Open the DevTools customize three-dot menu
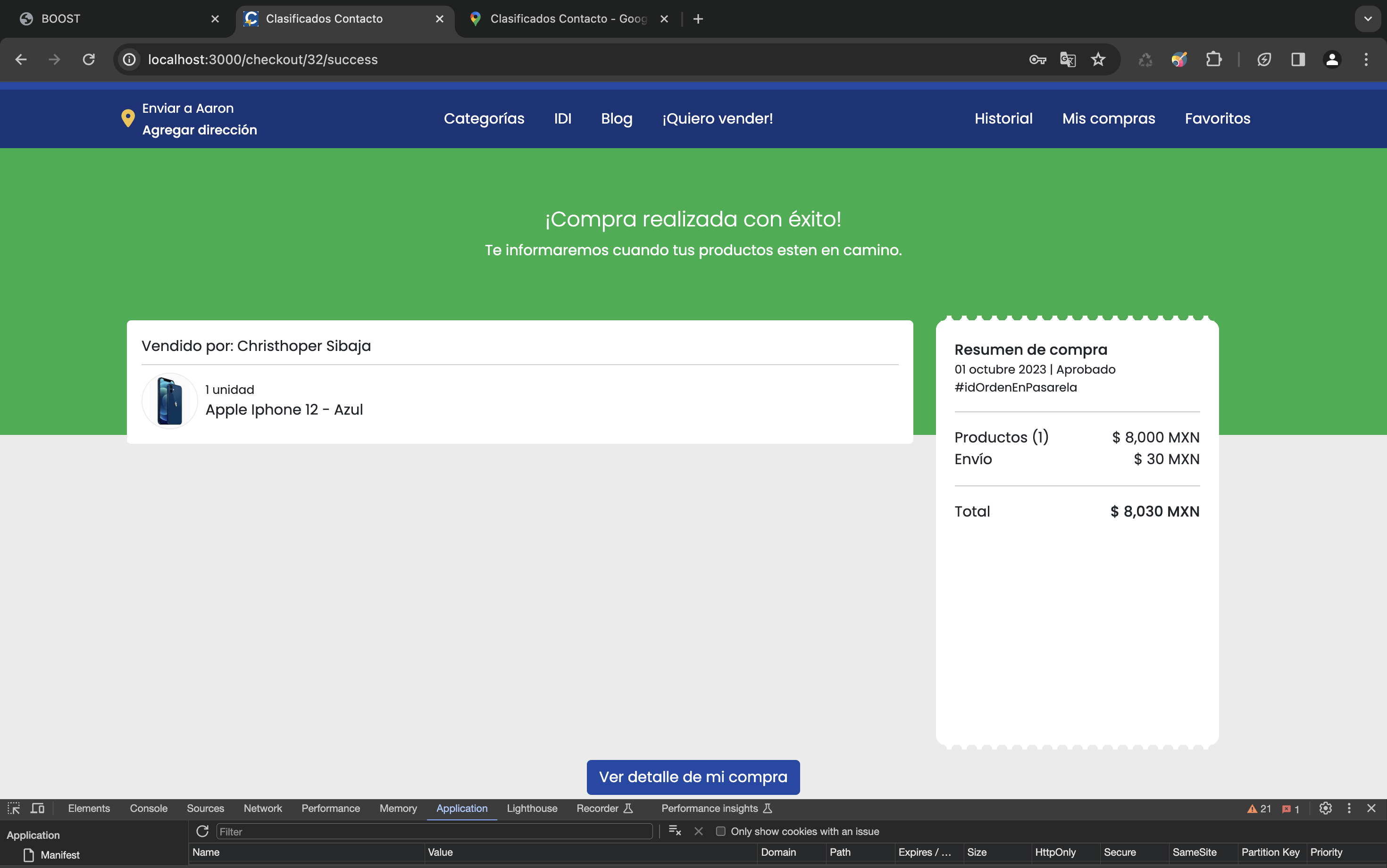 pyautogui.click(x=1349, y=808)
